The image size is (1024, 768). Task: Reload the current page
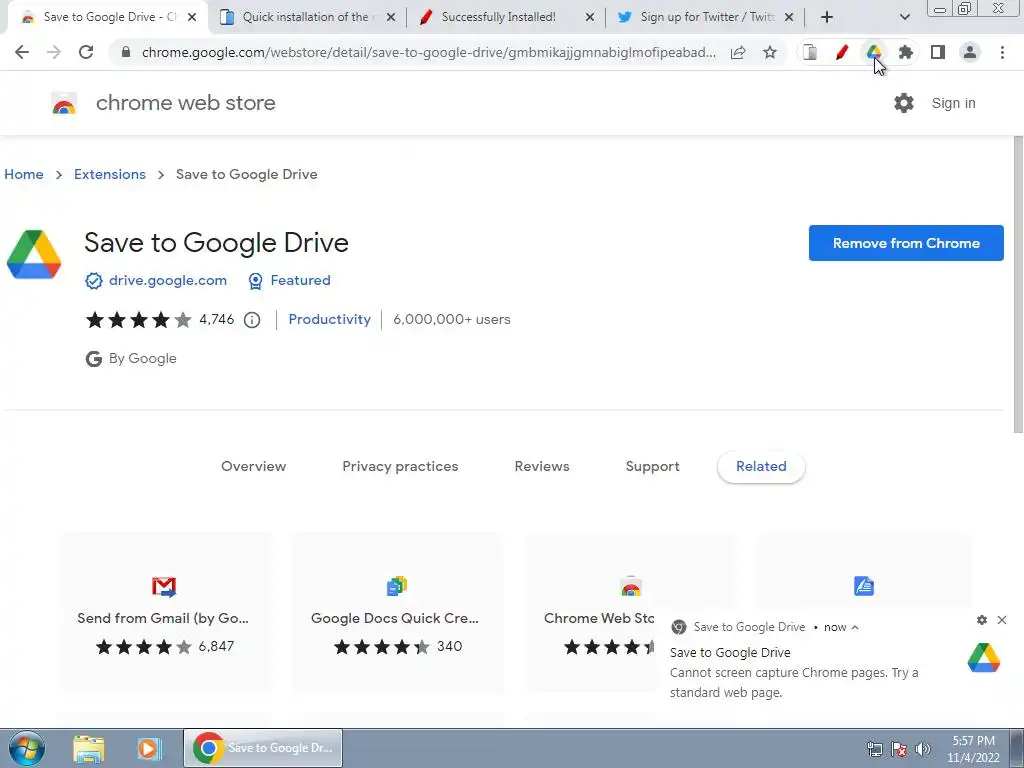pos(86,52)
